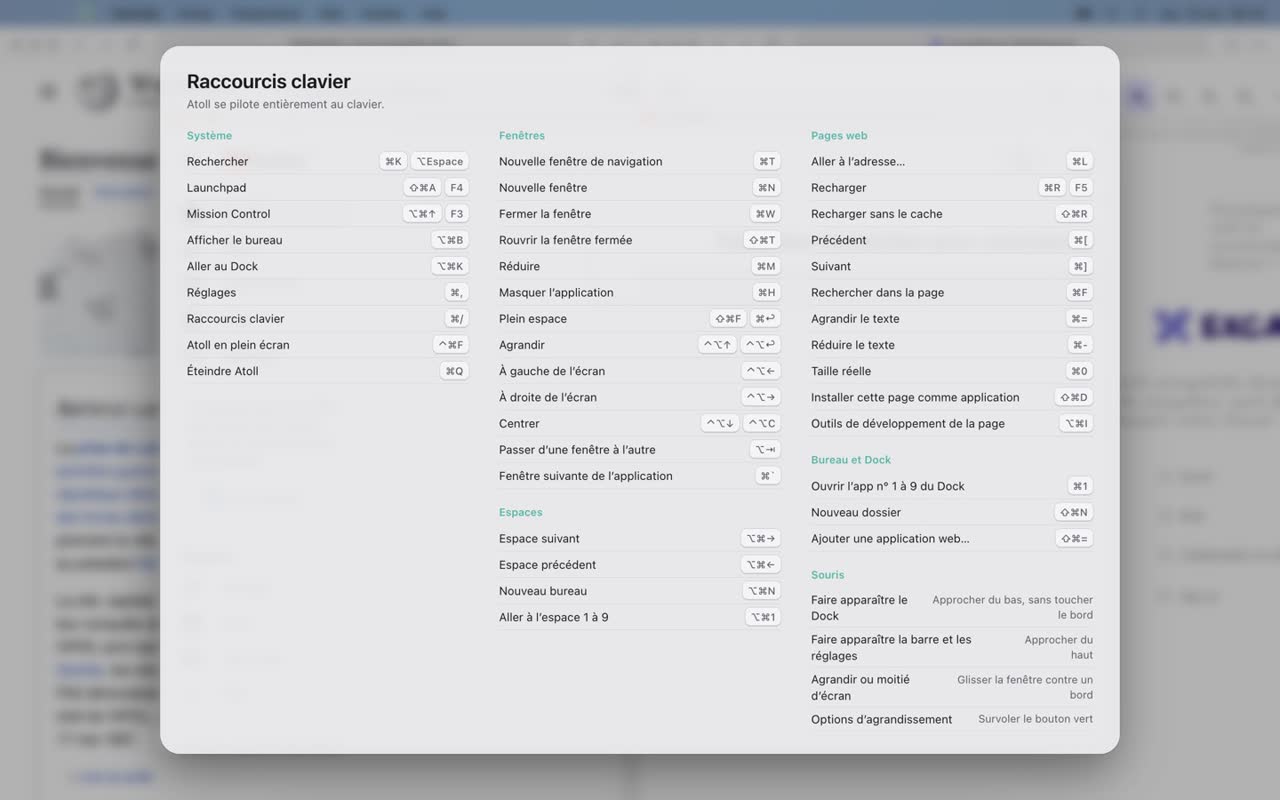1280x800 pixels.
Task: Click 'Rechercher dans la page' row label
Action: coord(877,292)
